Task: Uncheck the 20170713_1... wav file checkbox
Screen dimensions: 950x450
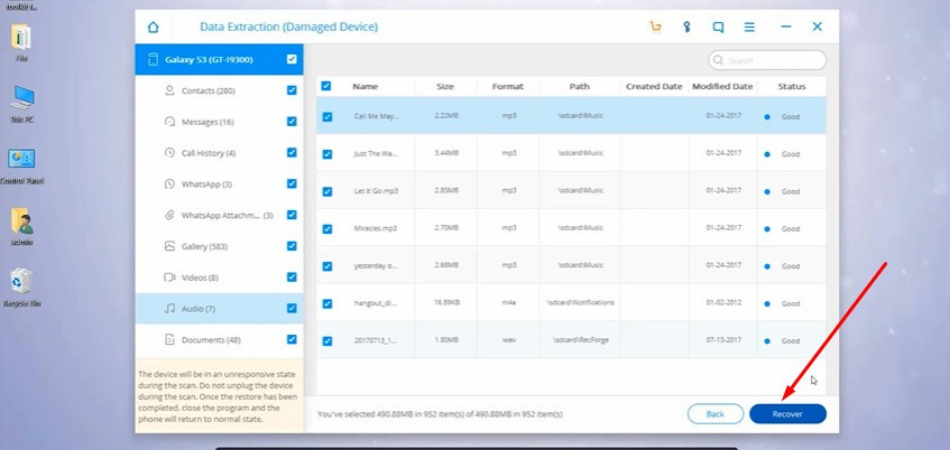Action: click(327, 341)
